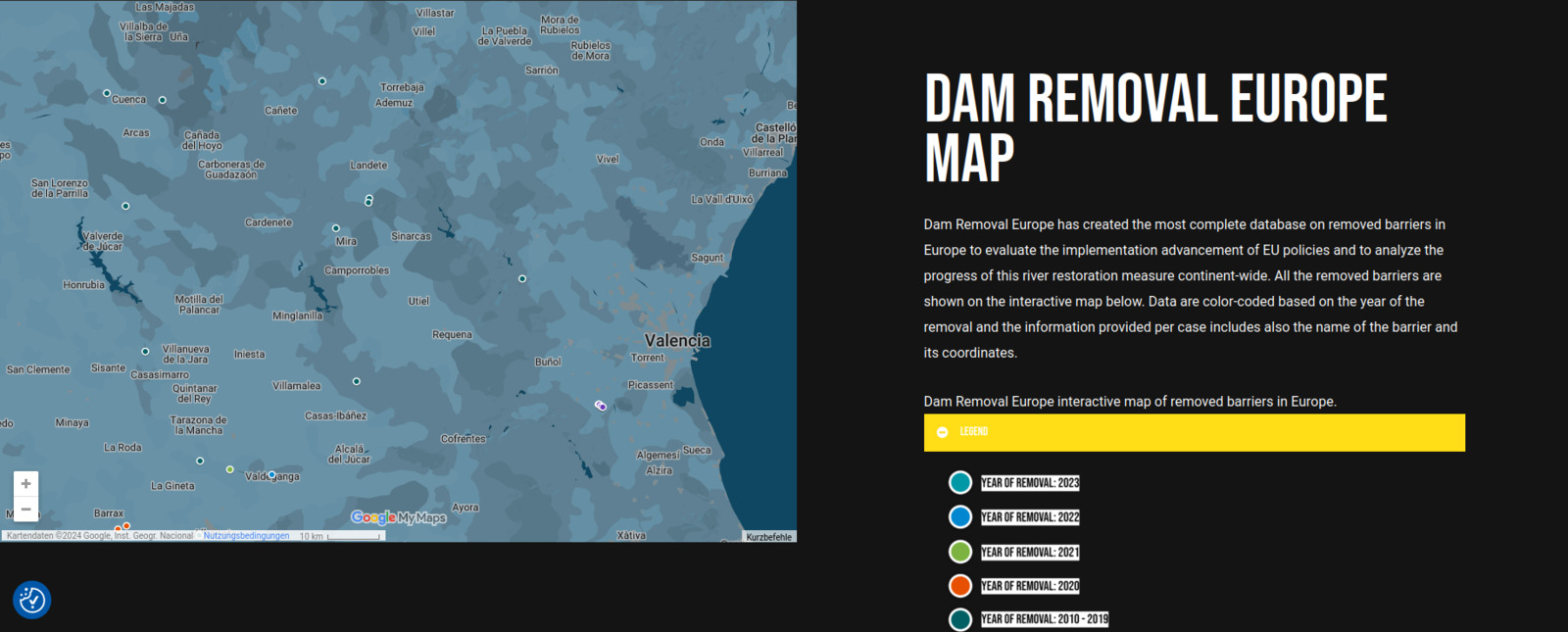
Task: Click the marker near Villamalea
Action: coord(356,381)
